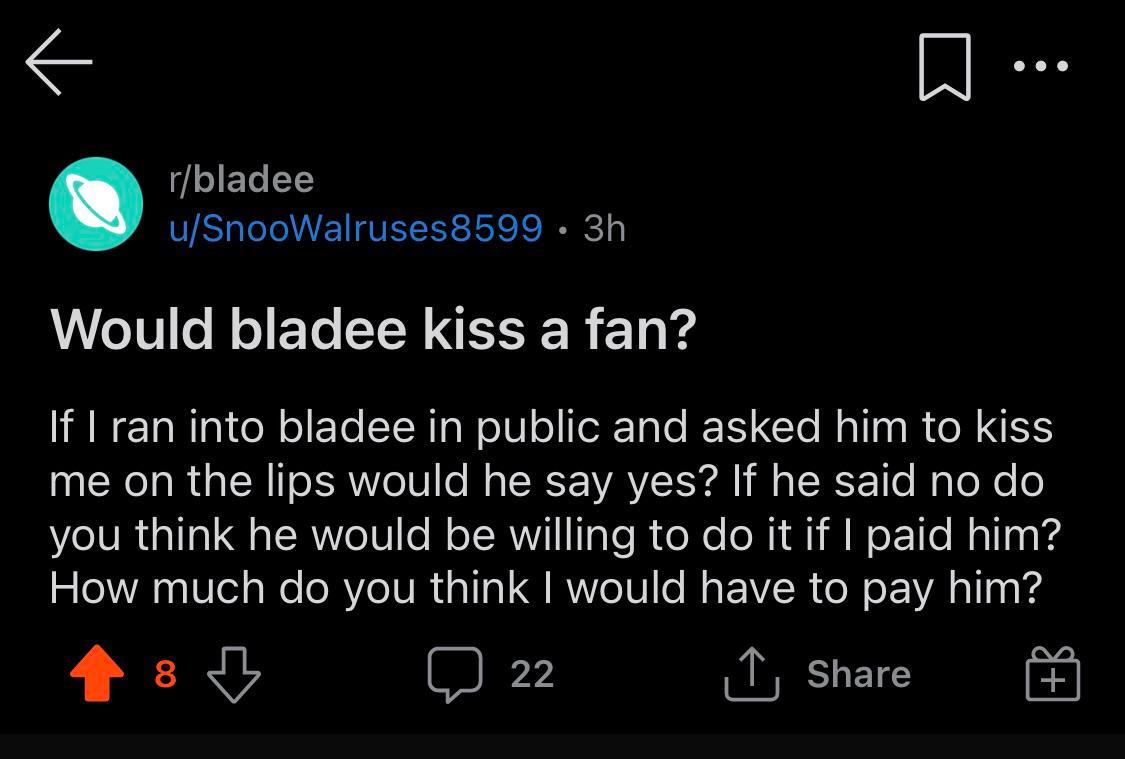The width and height of the screenshot is (1125, 759).
Task: Click the 3h post timestamp
Action: (x=604, y=229)
